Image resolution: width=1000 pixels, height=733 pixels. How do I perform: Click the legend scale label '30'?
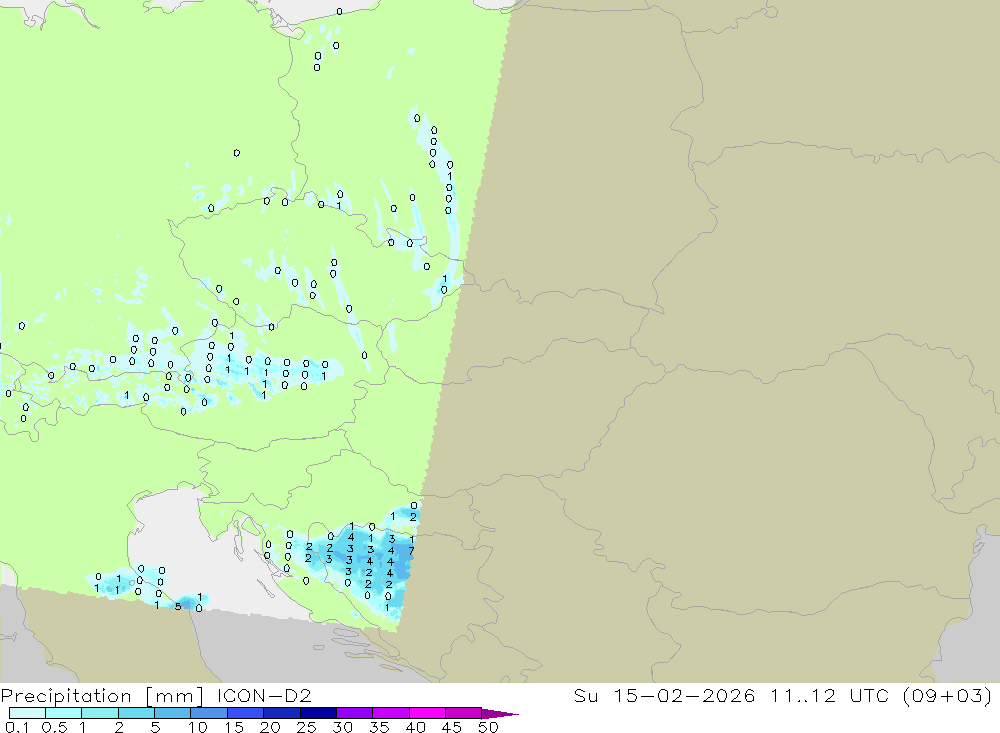click(343, 727)
